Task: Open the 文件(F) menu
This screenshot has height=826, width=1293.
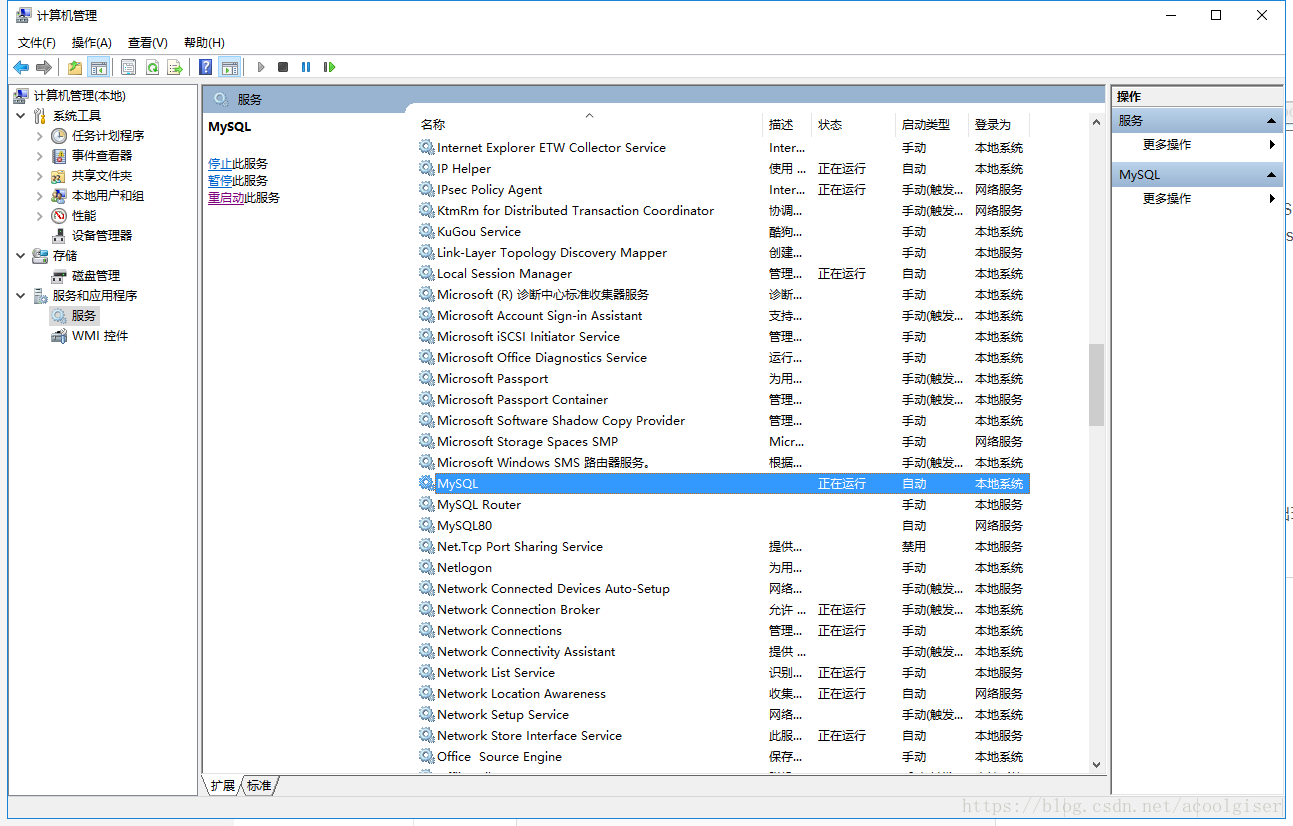Action: coord(37,42)
